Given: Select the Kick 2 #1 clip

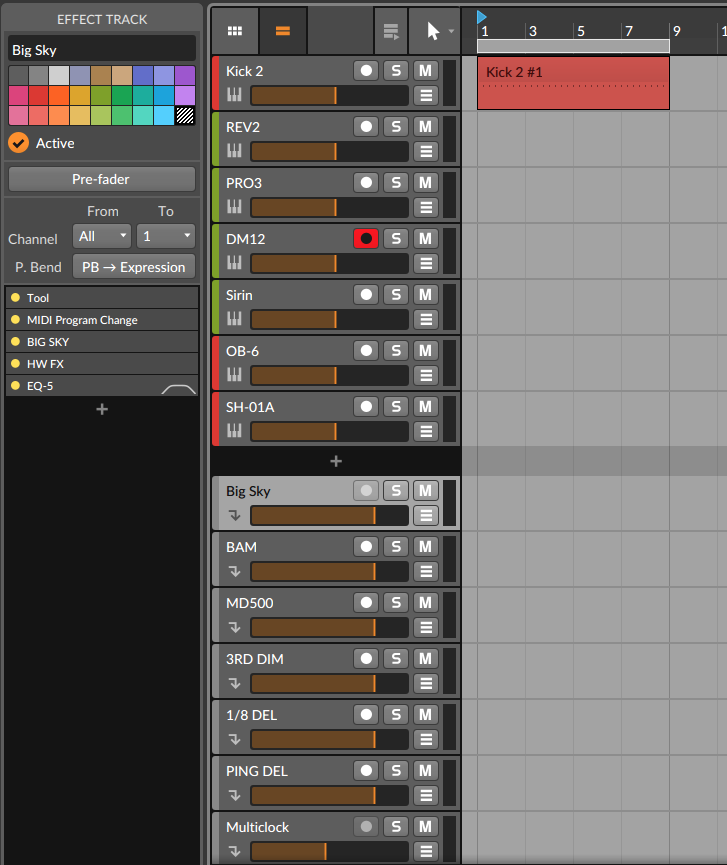Looking at the screenshot, I should [x=573, y=83].
